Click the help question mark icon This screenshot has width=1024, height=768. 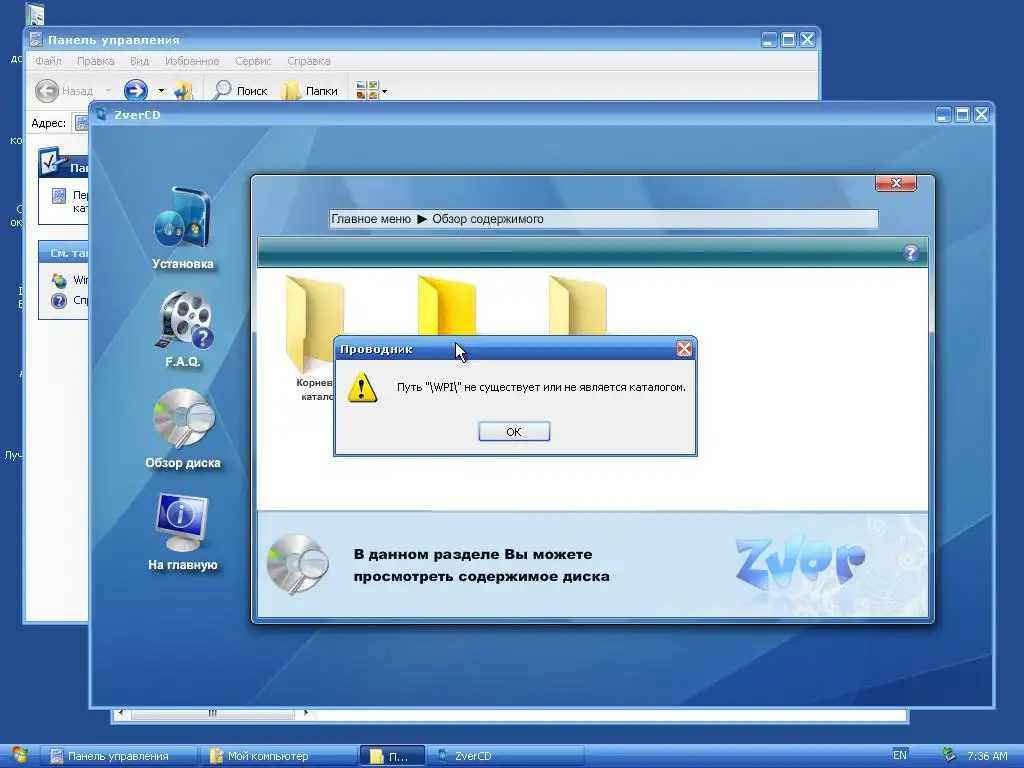point(910,253)
